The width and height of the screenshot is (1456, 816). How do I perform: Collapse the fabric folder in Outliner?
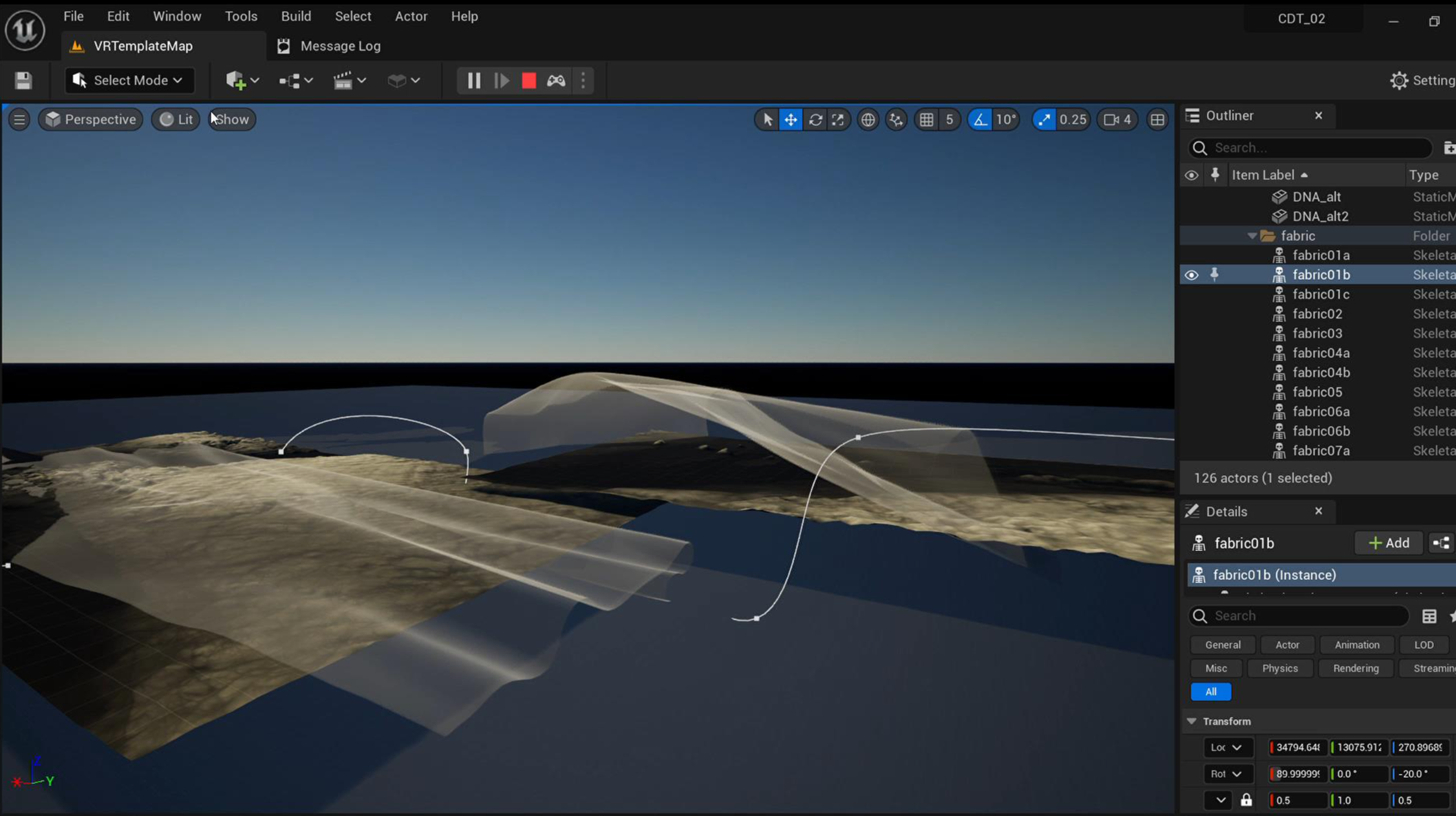tap(1252, 236)
